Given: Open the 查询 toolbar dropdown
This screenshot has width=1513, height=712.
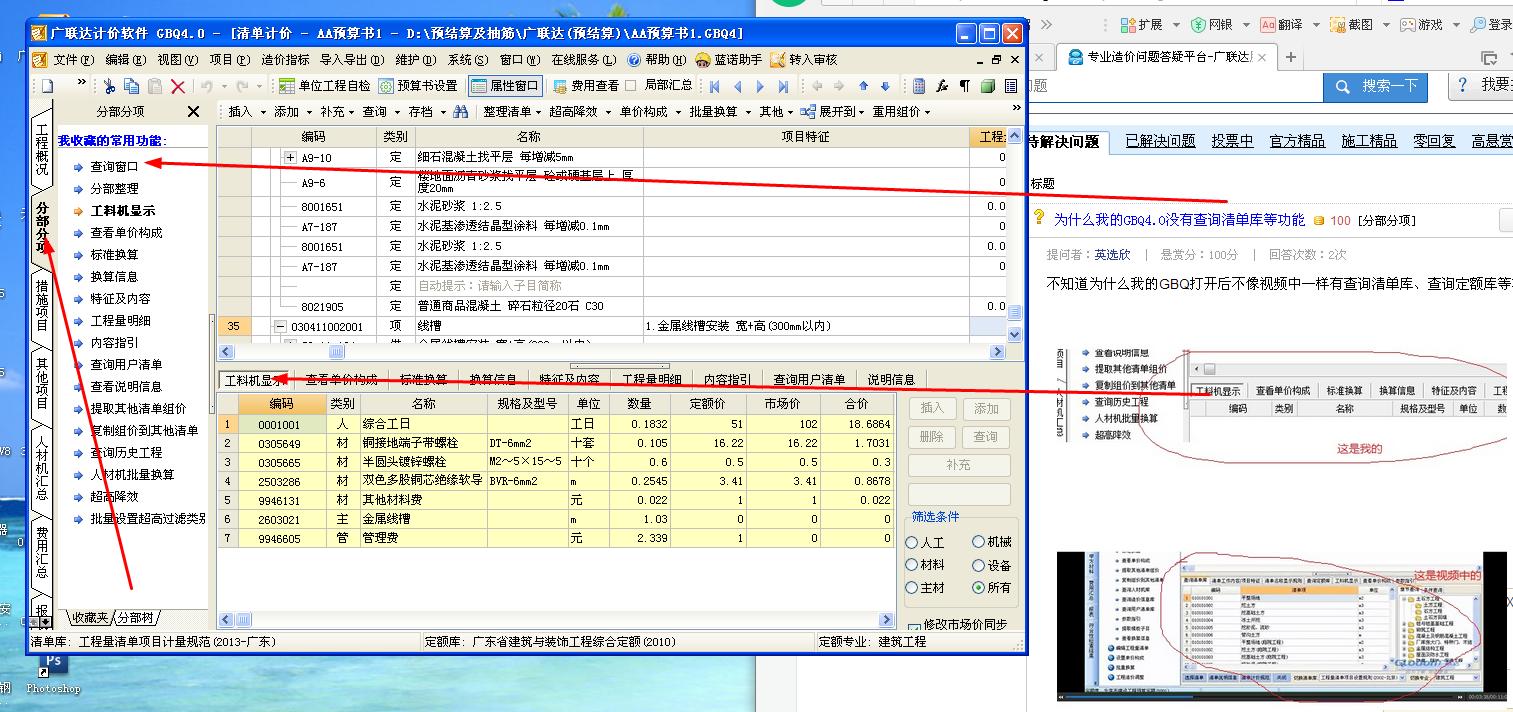Looking at the screenshot, I should [380, 112].
